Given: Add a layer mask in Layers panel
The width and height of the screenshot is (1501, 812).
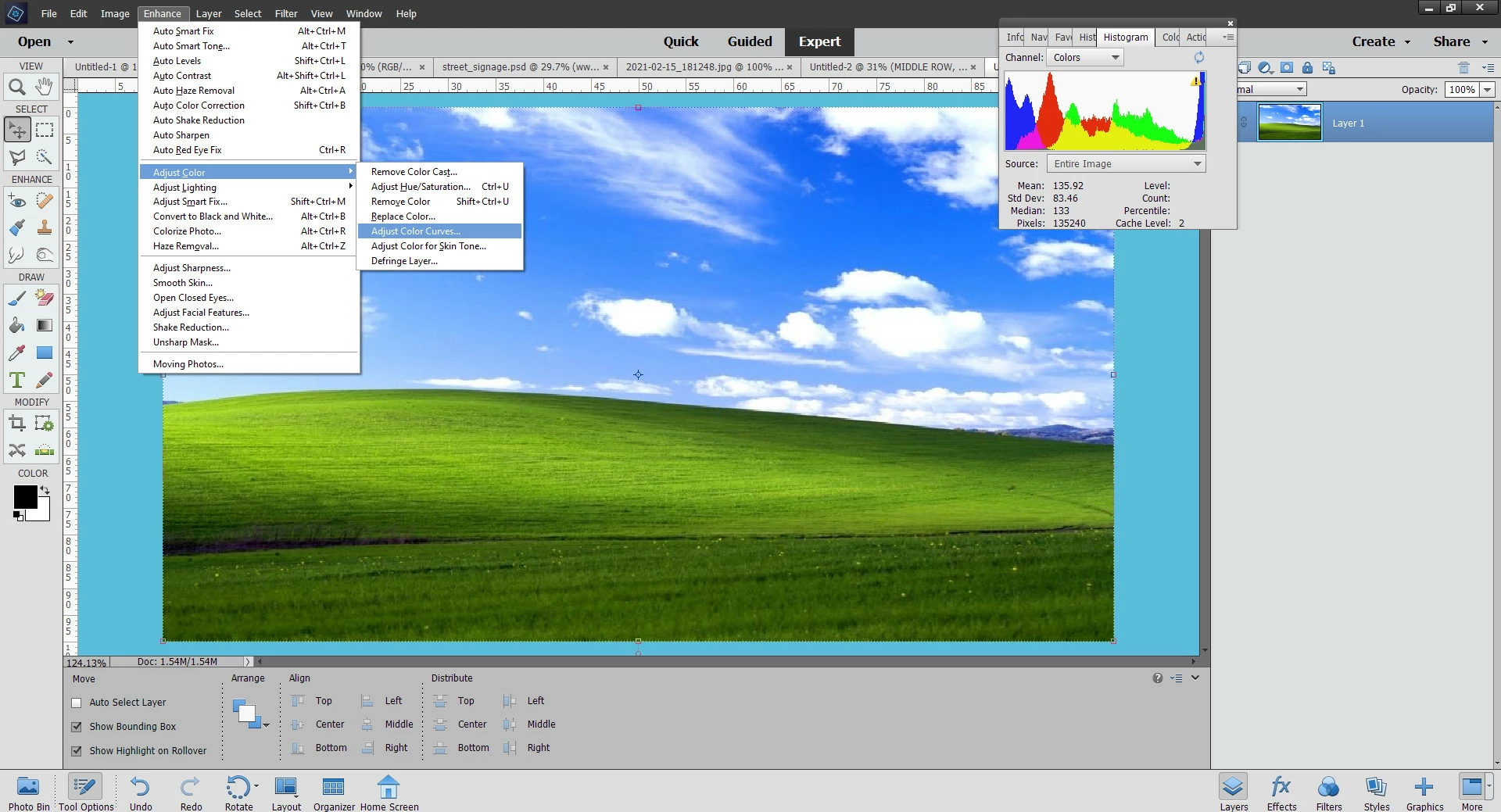Looking at the screenshot, I should [1287, 68].
